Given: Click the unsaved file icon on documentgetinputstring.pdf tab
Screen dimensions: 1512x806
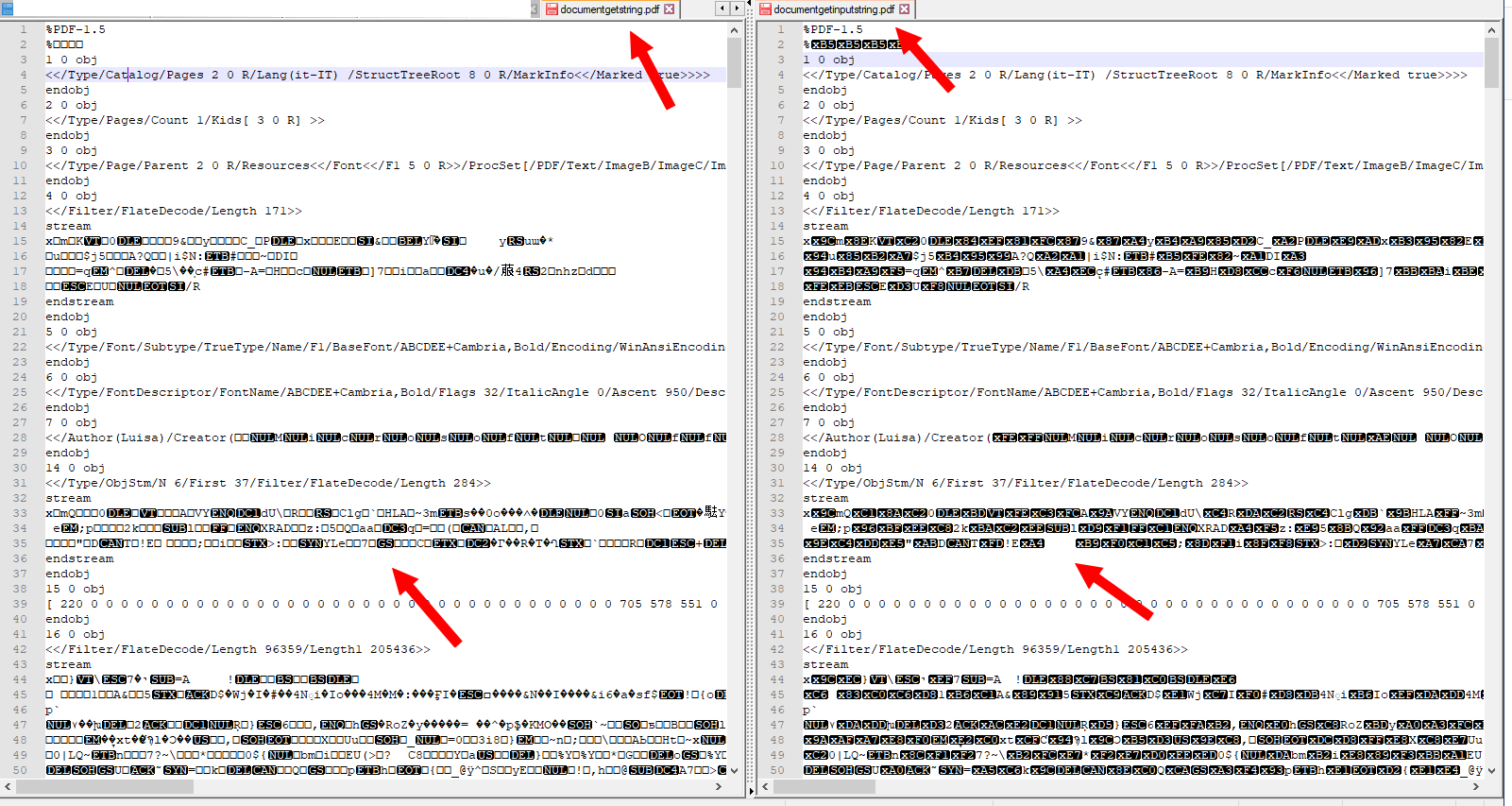Looking at the screenshot, I should coord(765,9).
